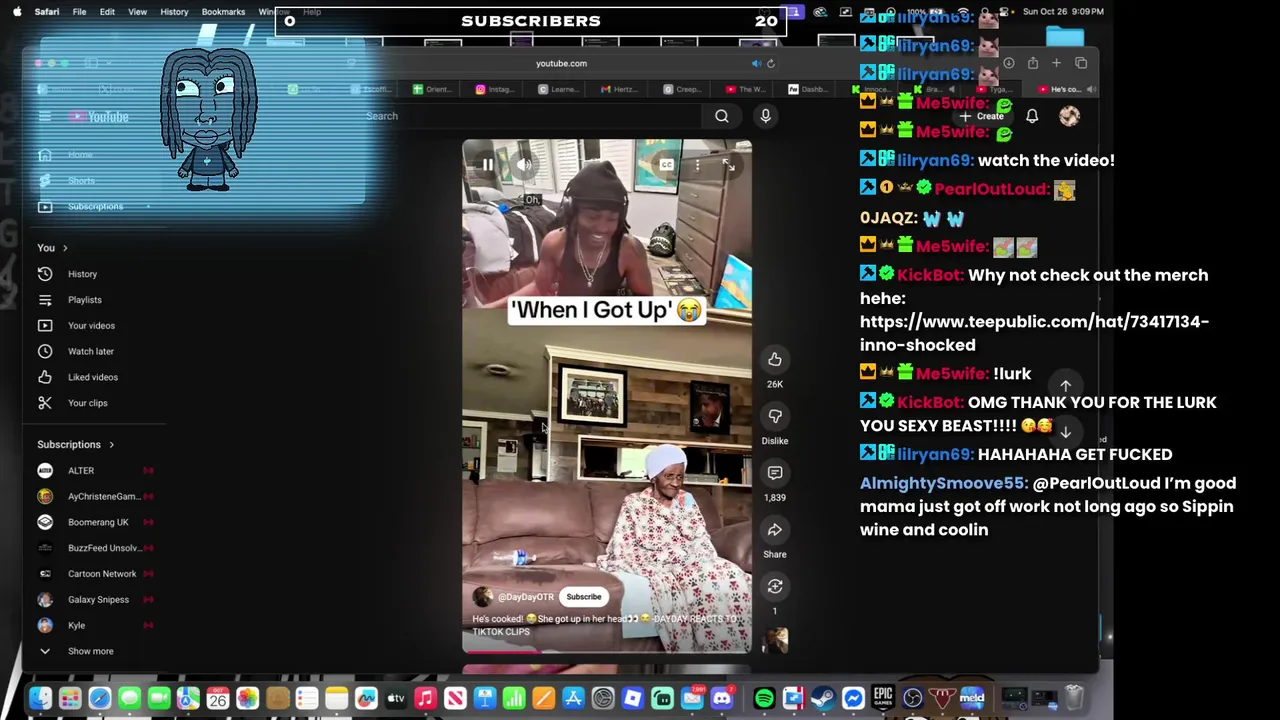Open Epic Games launcher in Dock
The height and width of the screenshot is (720, 1280).
coord(882,698)
